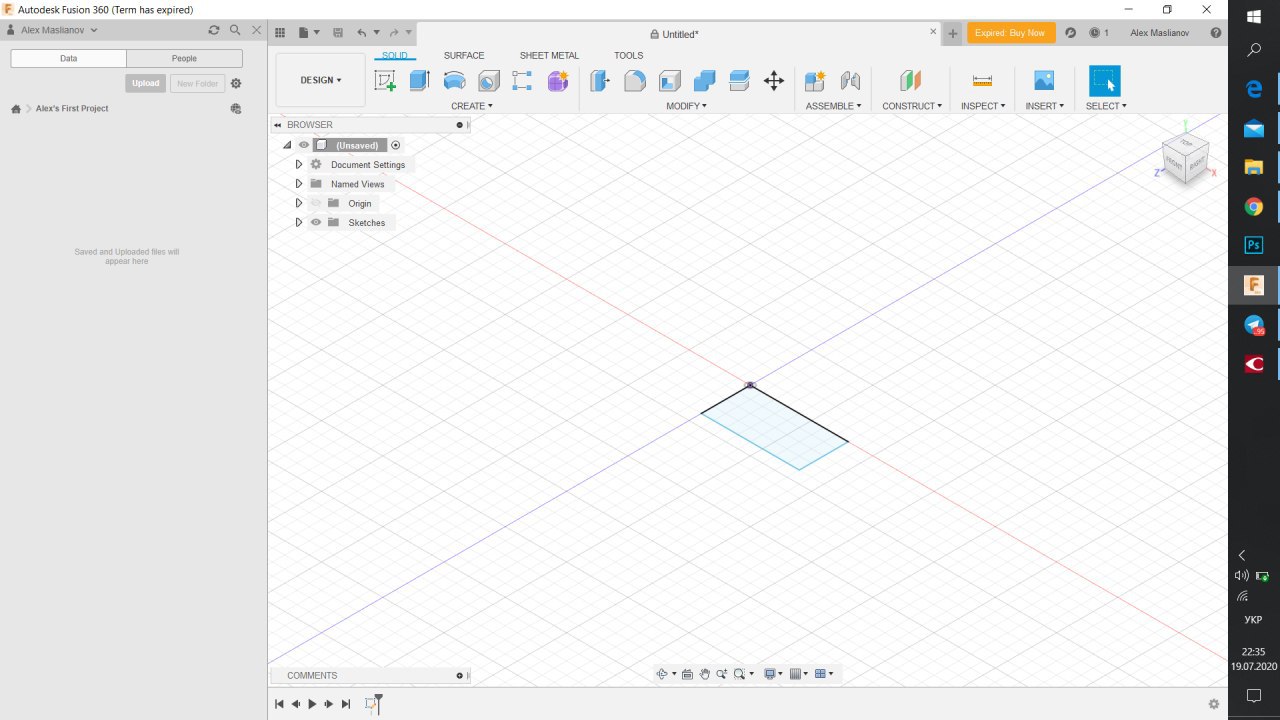Open the data panel grid icon

[x=280, y=33]
